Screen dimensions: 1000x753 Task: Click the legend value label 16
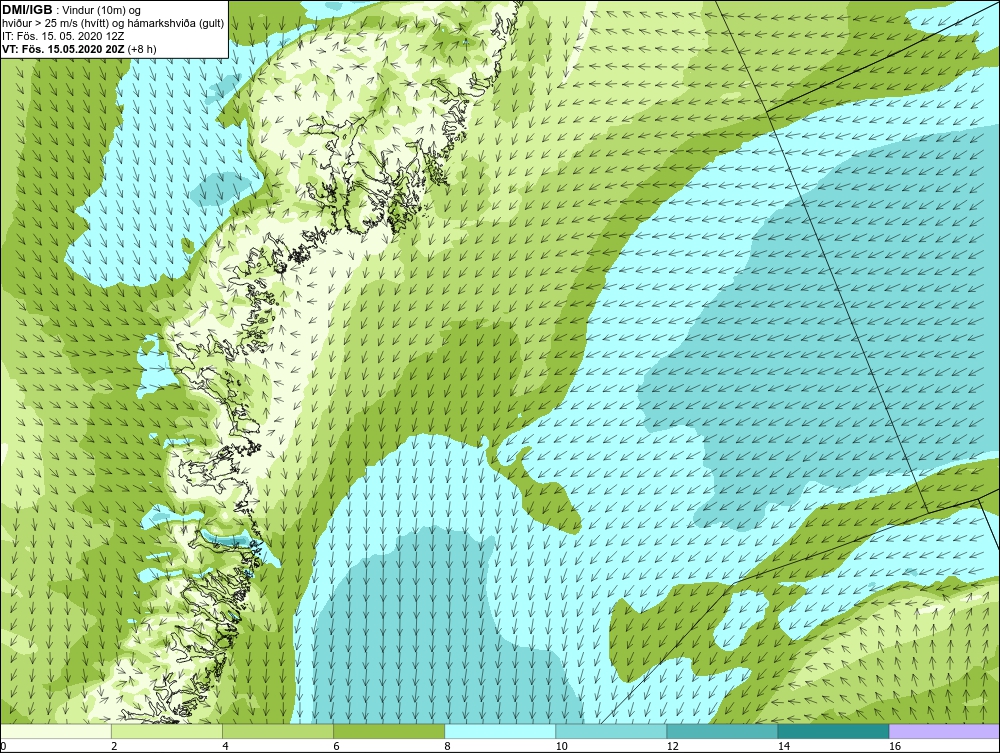[x=895, y=746]
